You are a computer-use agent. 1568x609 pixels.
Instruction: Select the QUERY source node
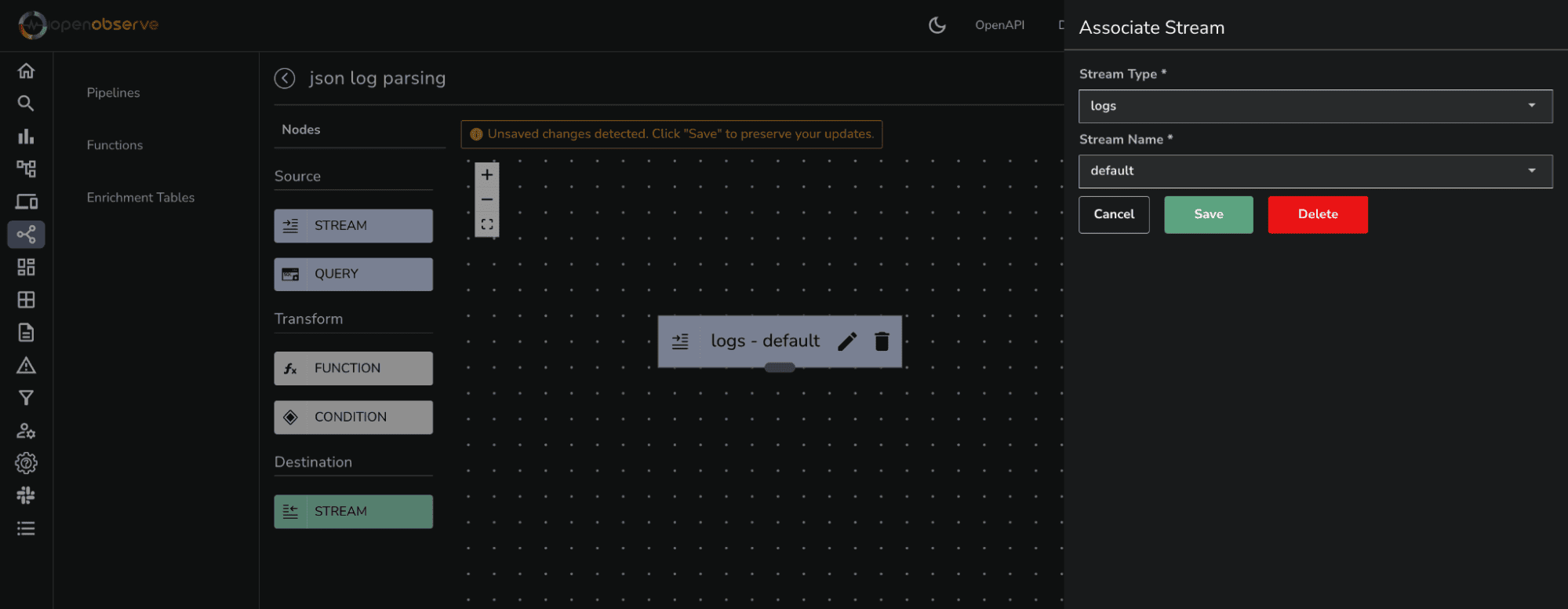353,275
